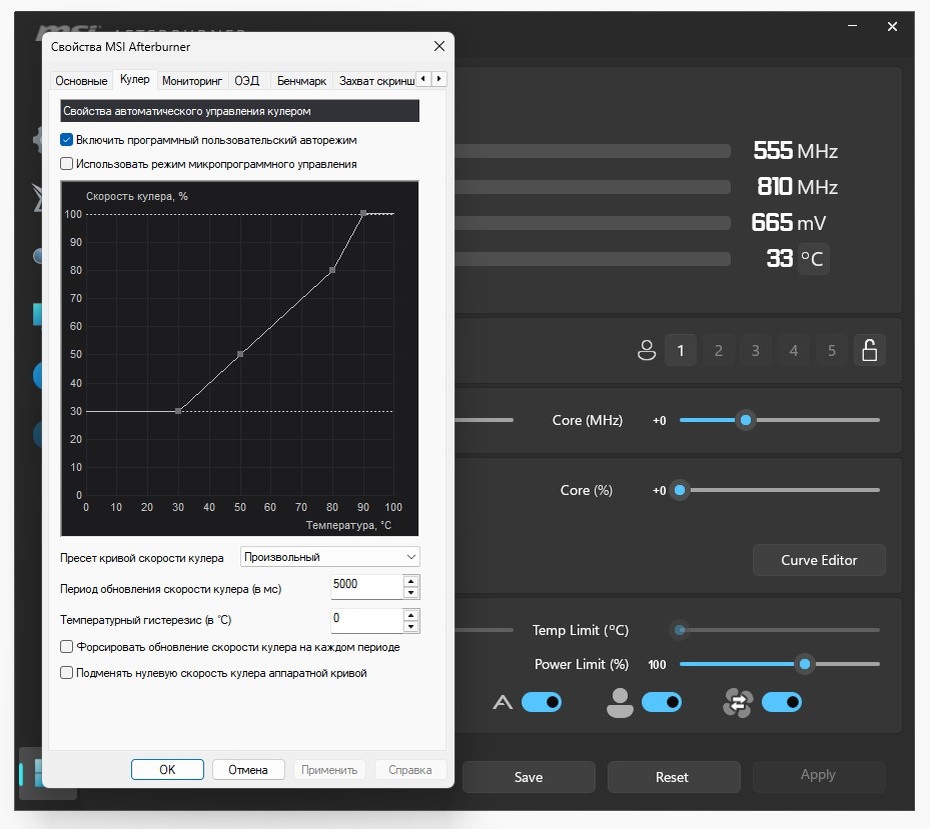The width and height of the screenshot is (930, 829).
Task: Click the Отмена button
Action: pos(248,770)
